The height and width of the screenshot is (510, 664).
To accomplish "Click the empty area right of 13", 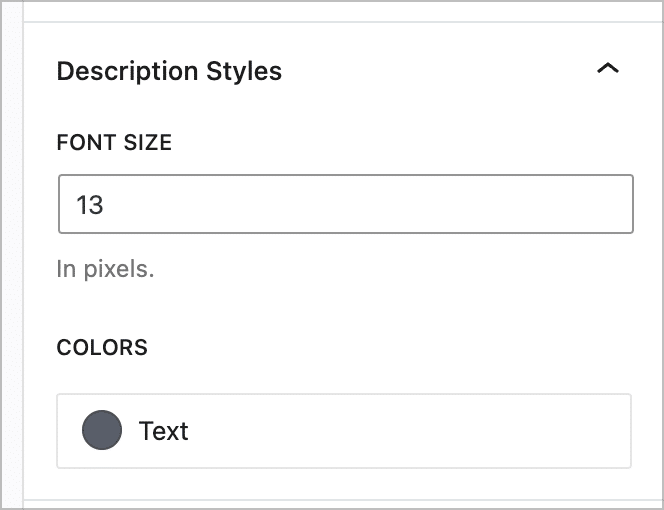I will coord(400,205).
